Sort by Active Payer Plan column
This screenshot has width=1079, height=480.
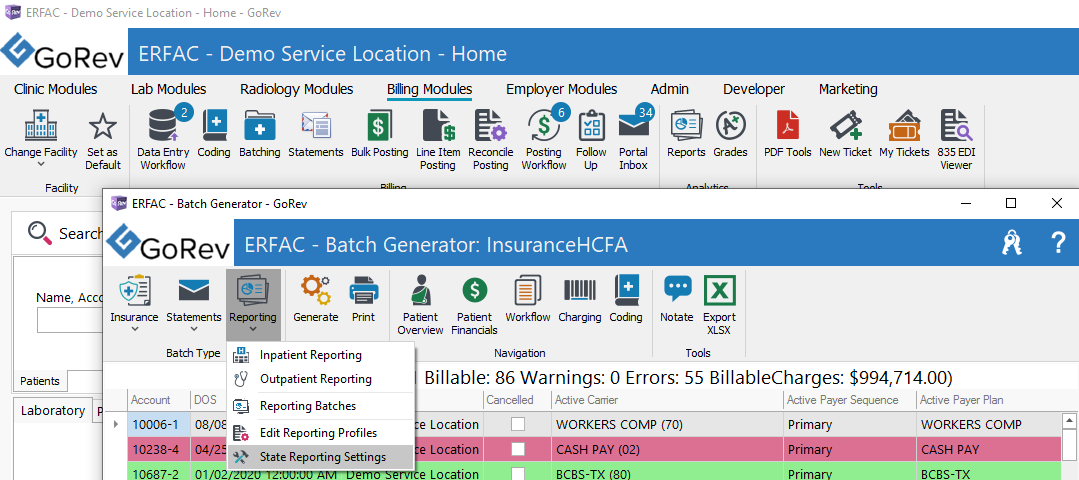tap(987, 400)
